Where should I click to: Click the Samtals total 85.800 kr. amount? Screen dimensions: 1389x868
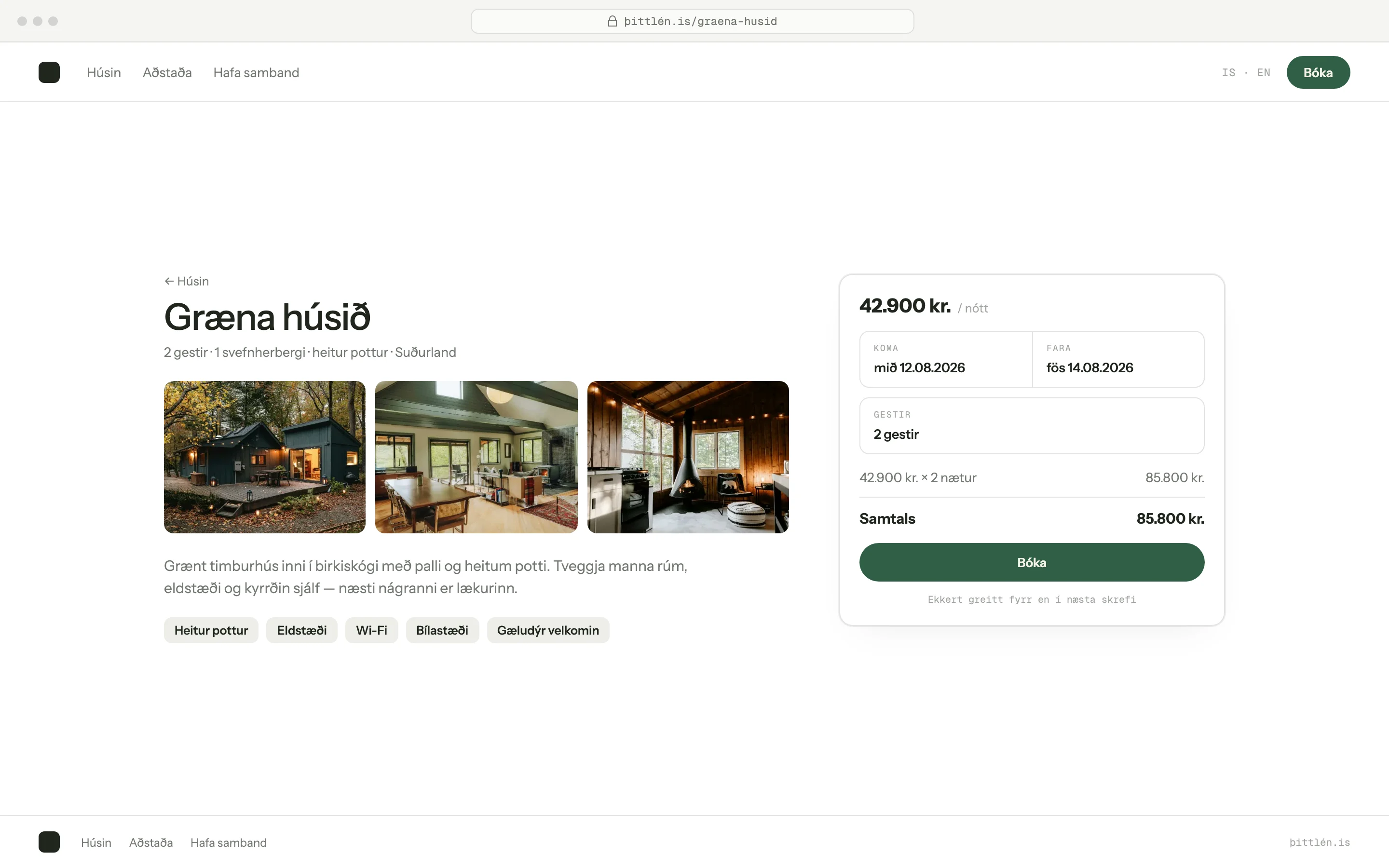[1171, 518]
